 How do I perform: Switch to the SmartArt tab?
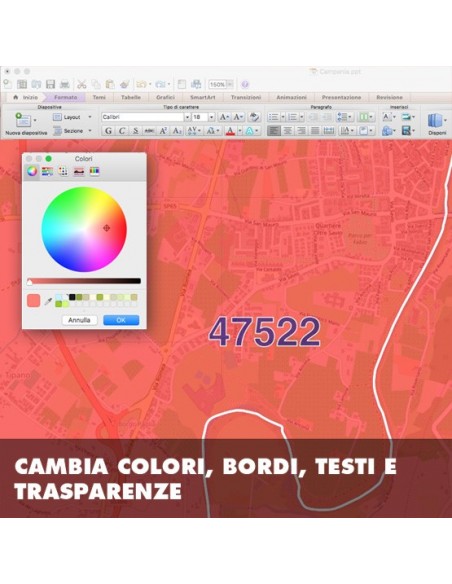pos(203,97)
